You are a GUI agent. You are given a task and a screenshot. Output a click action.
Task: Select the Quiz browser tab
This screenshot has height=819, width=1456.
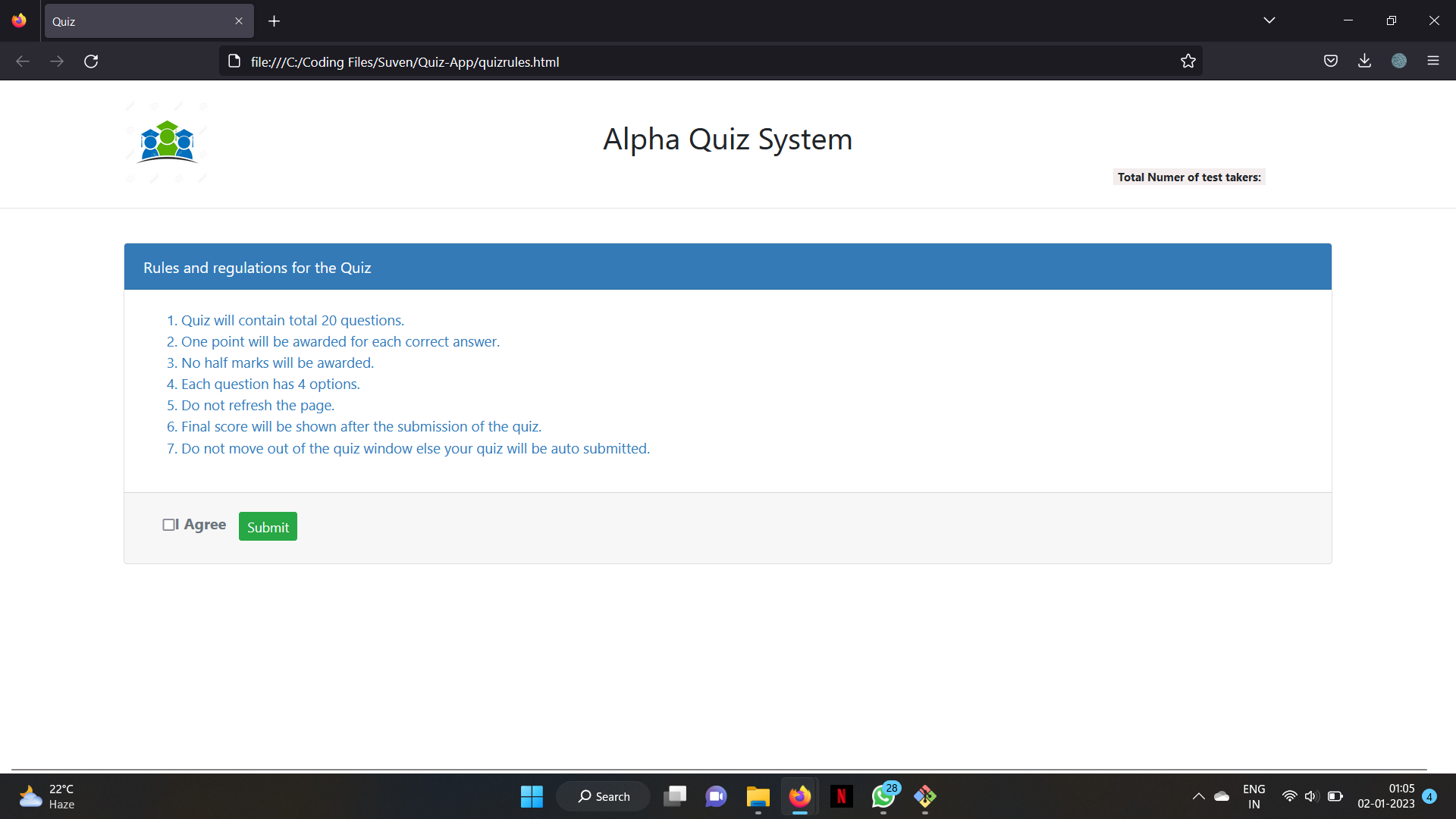click(136, 21)
